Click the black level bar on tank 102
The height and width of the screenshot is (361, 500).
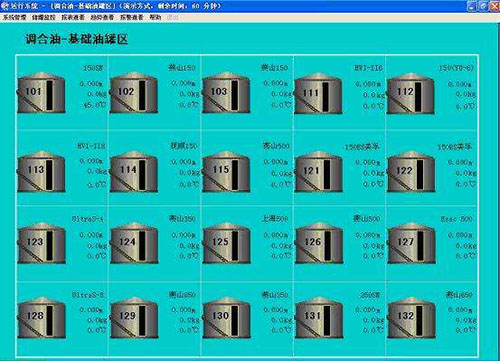pyautogui.click(x=142, y=95)
